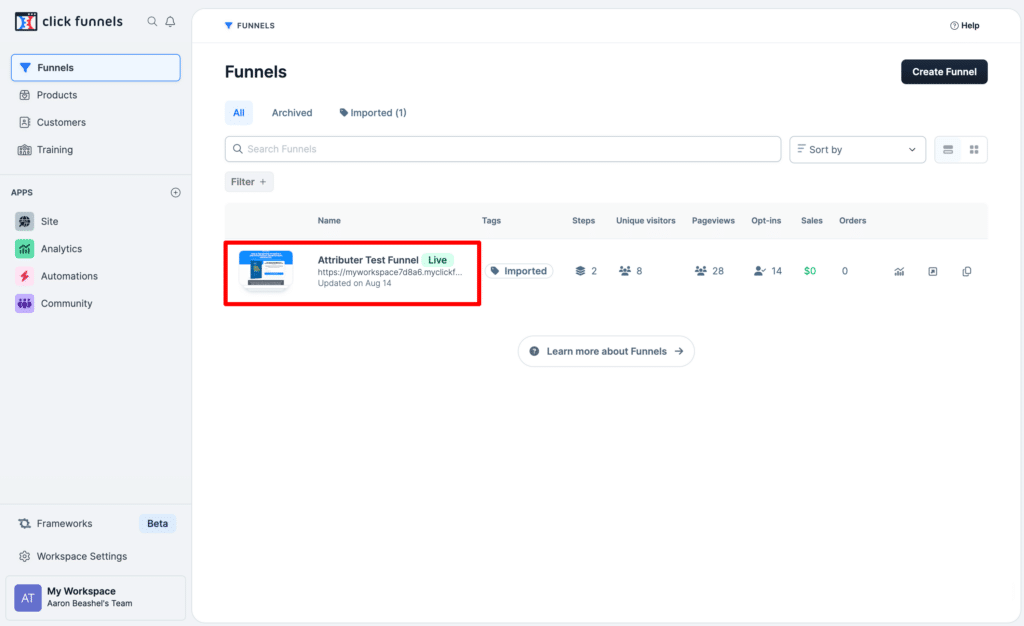This screenshot has width=1024, height=626.
Task: Click the funnel's myworkspace URL
Action: (390, 272)
